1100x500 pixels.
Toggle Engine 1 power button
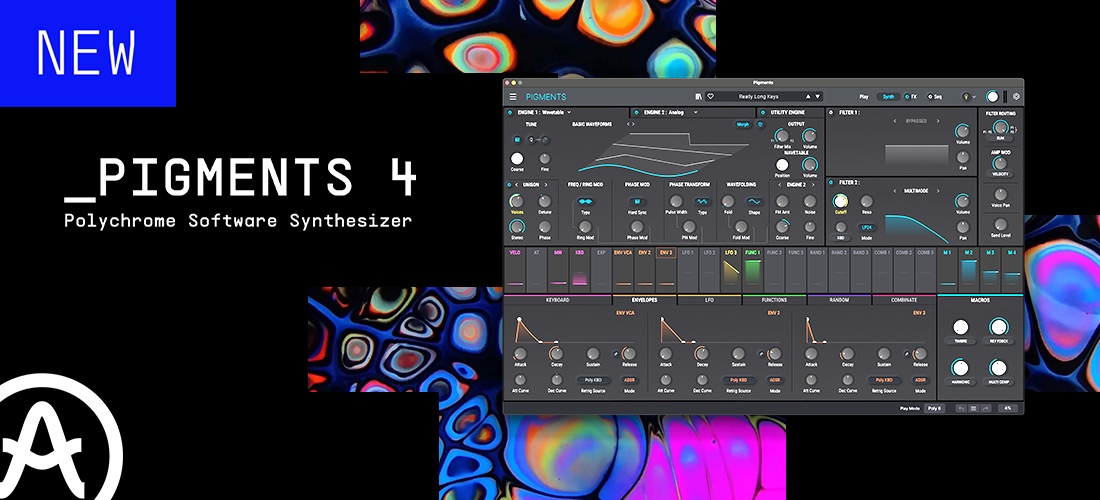[x=509, y=112]
